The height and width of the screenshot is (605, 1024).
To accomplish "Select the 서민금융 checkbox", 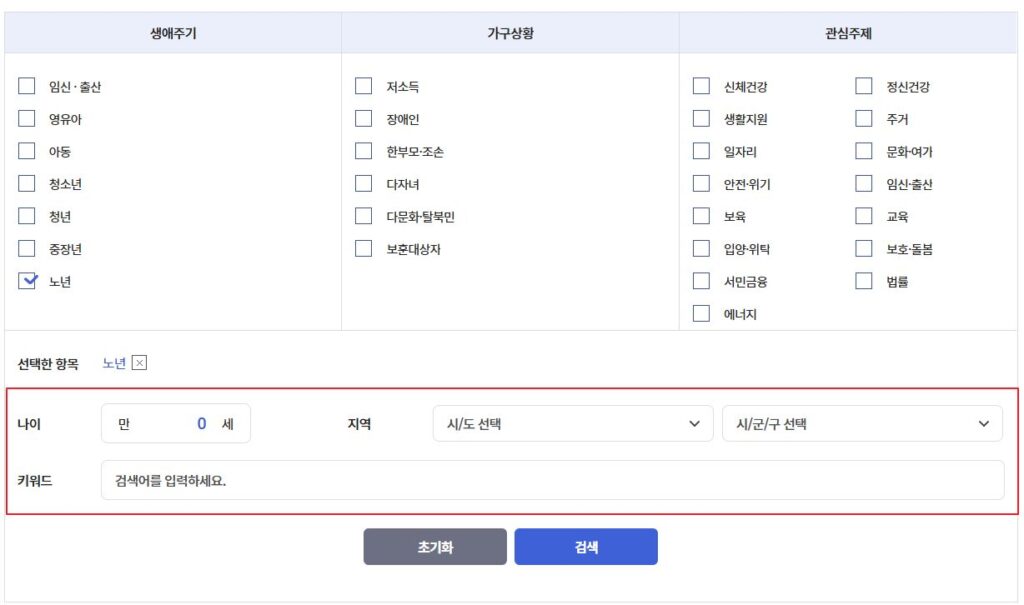I will point(702,281).
